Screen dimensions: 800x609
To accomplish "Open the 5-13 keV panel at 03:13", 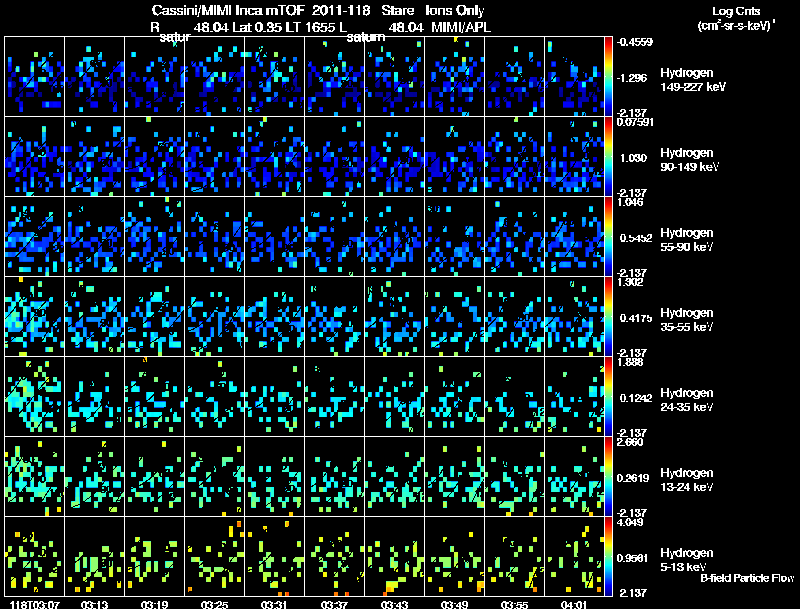I will pyautogui.click(x=94, y=556).
